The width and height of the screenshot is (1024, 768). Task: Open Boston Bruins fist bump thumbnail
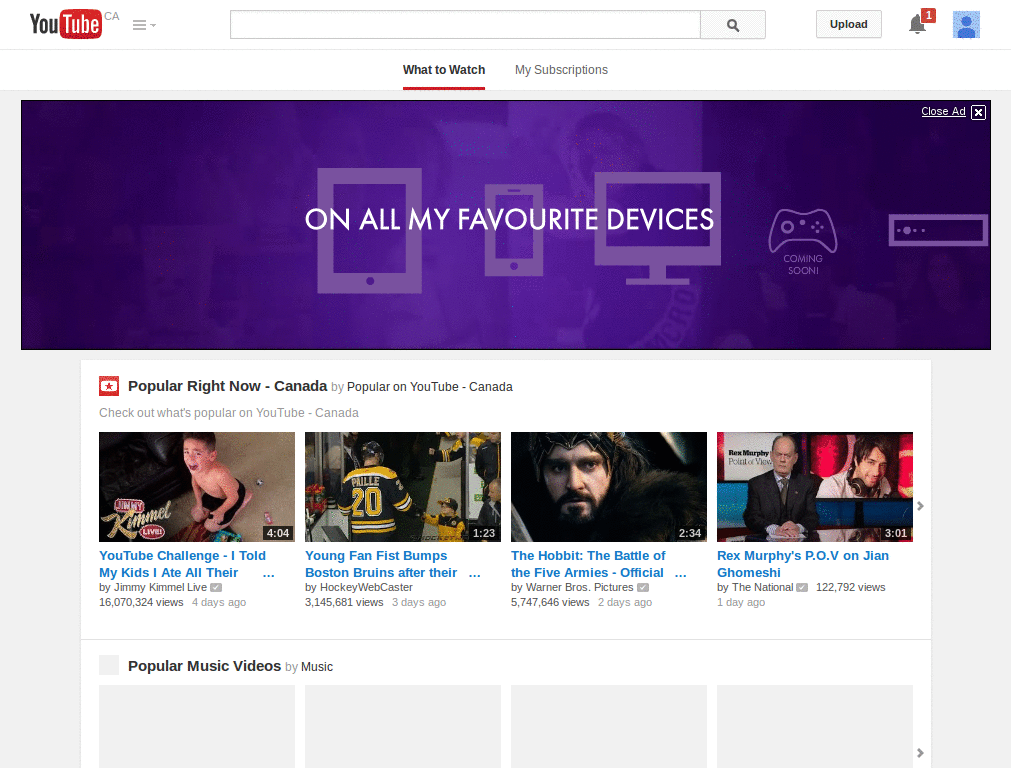[x=403, y=487]
